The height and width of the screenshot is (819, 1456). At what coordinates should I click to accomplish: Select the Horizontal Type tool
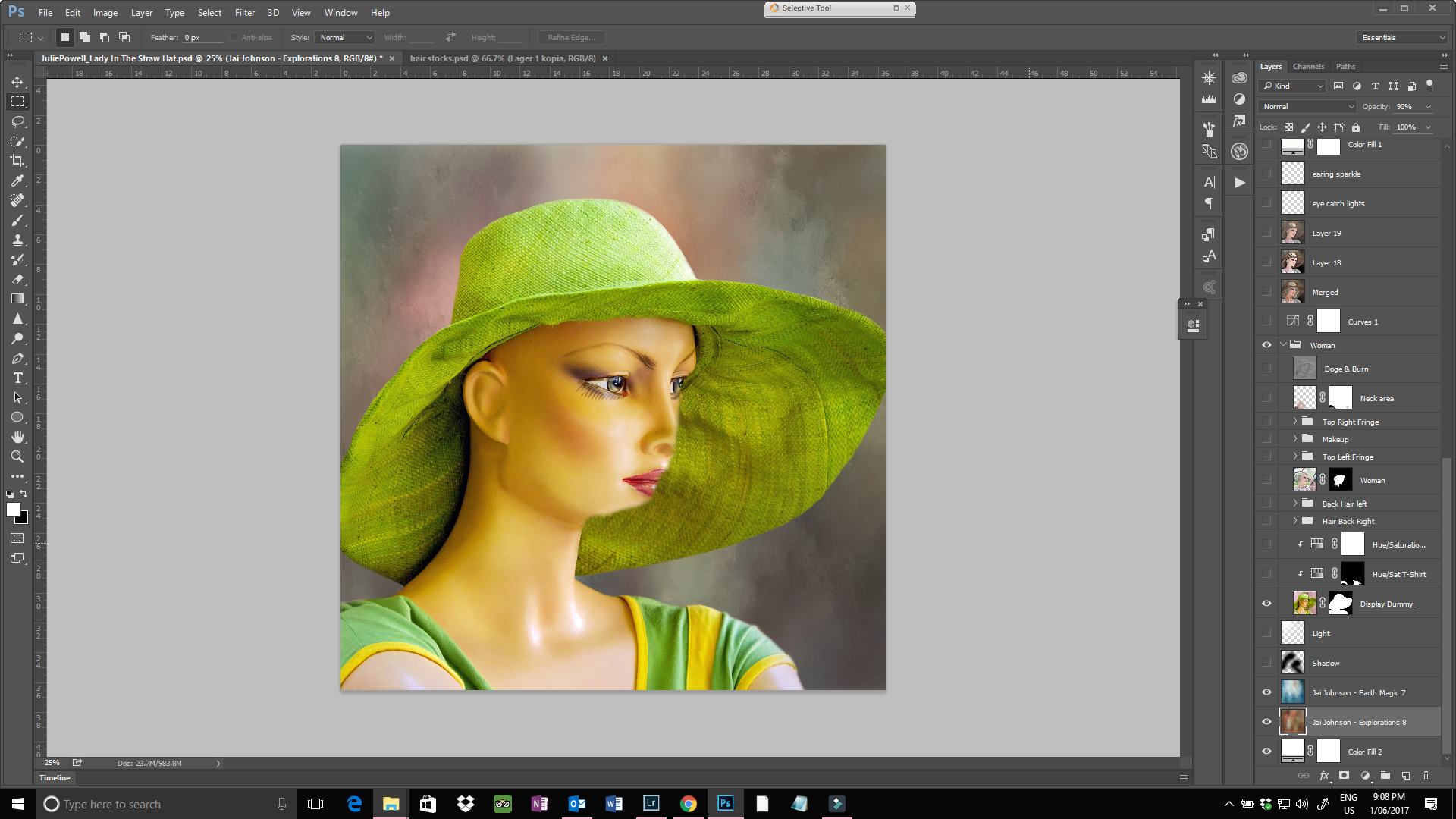(17, 378)
